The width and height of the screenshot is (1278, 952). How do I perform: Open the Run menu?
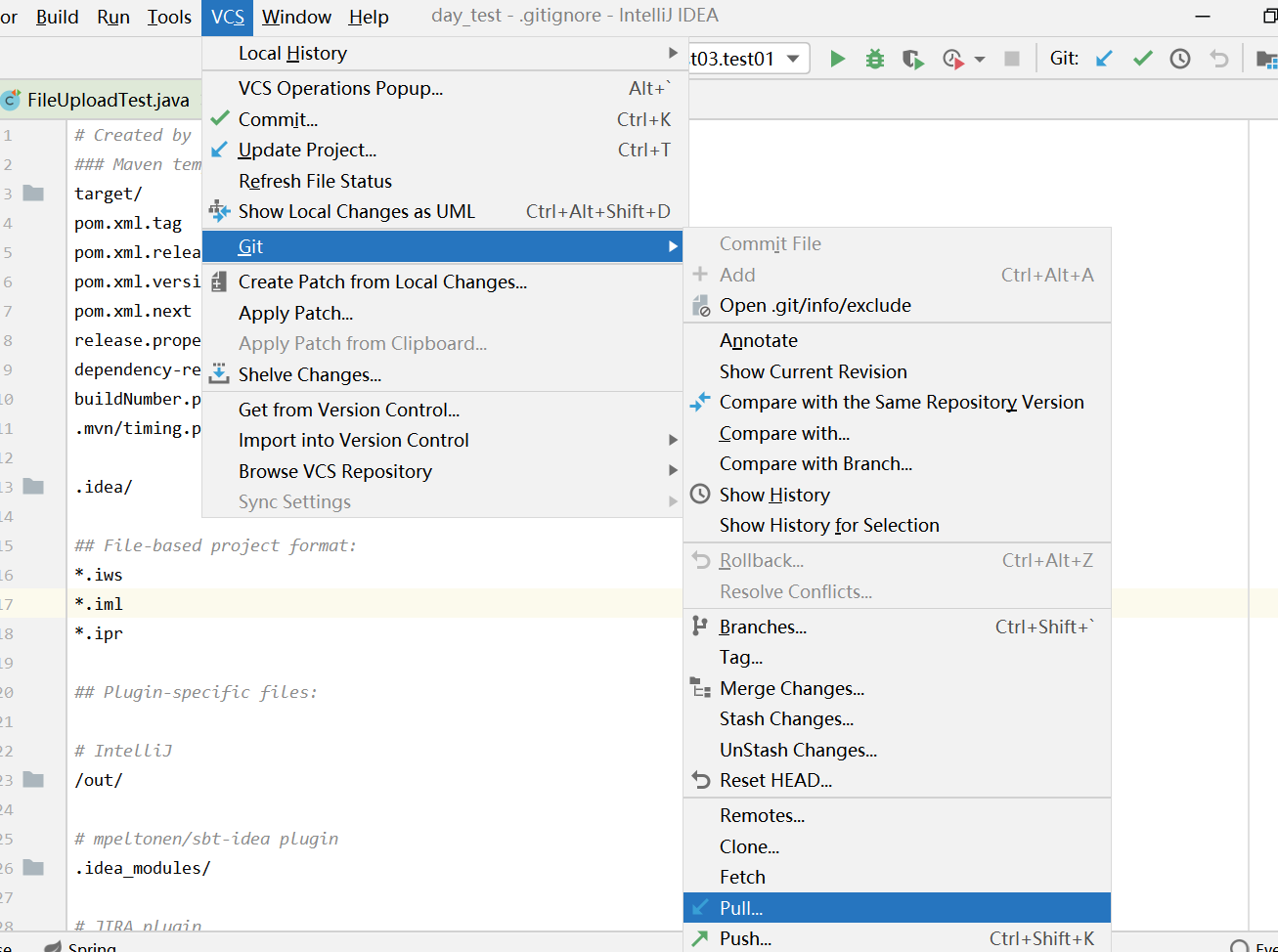pos(113,17)
